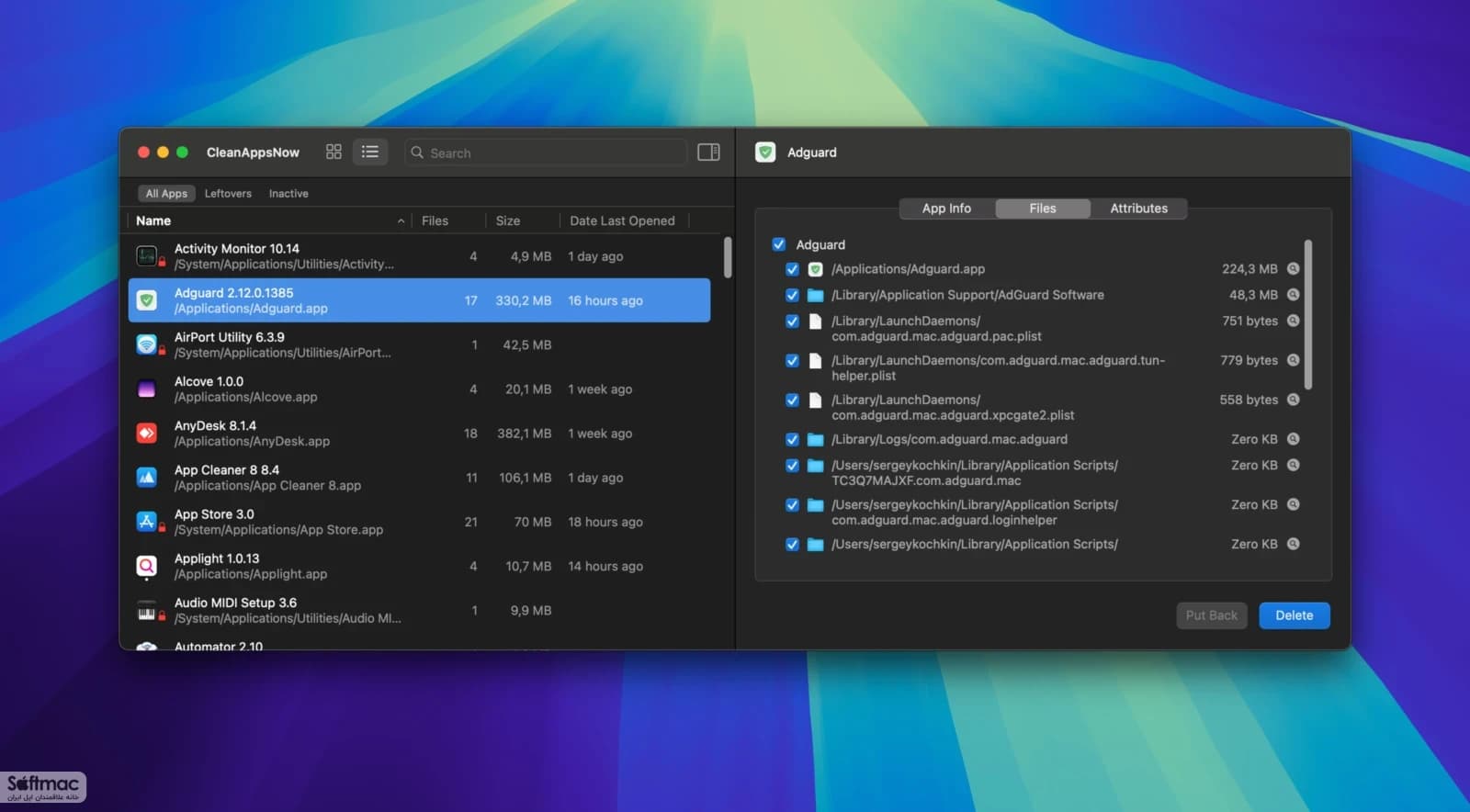
Task: Select the Applight 1.0.13 row
Action: (419, 566)
